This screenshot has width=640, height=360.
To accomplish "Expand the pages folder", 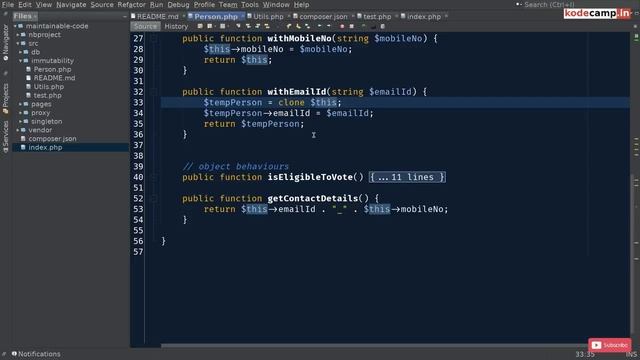I will click(x=20, y=104).
